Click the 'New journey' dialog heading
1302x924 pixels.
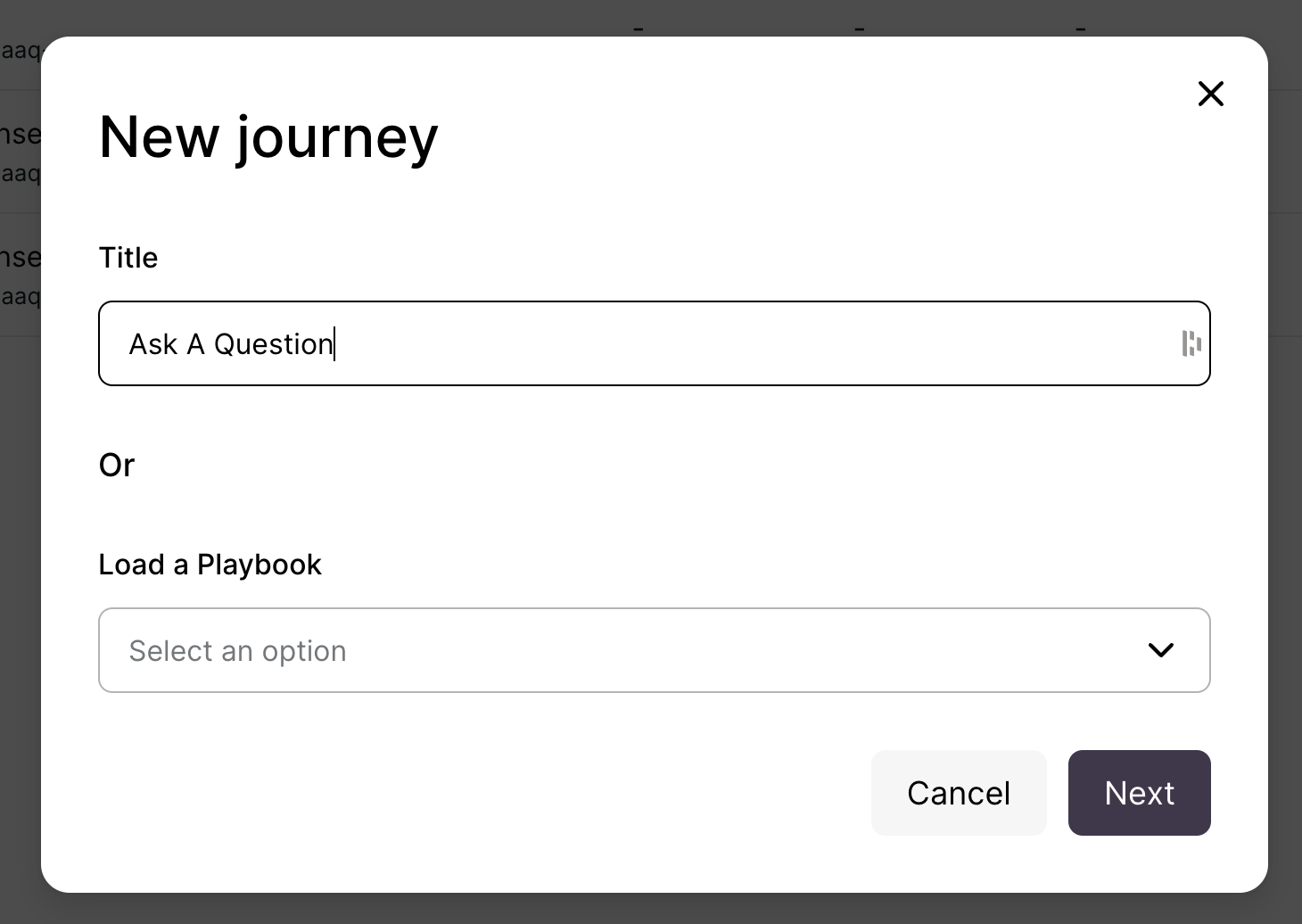pyautogui.click(x=268, y=137)
